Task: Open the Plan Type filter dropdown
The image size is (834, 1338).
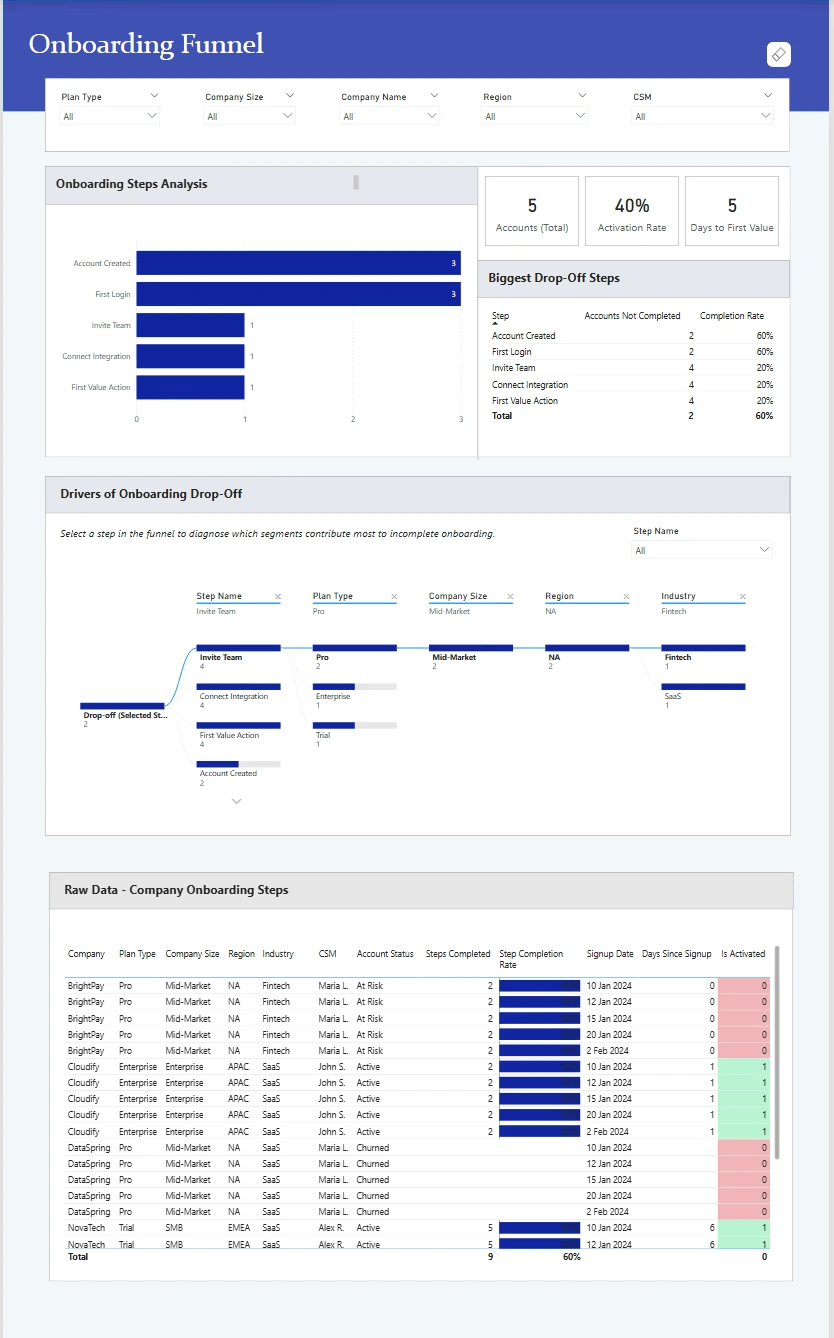Action: click(110, 116)
